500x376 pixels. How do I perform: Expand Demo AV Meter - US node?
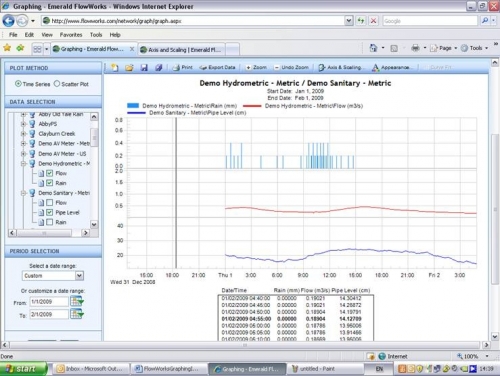[x=23, y=154]
